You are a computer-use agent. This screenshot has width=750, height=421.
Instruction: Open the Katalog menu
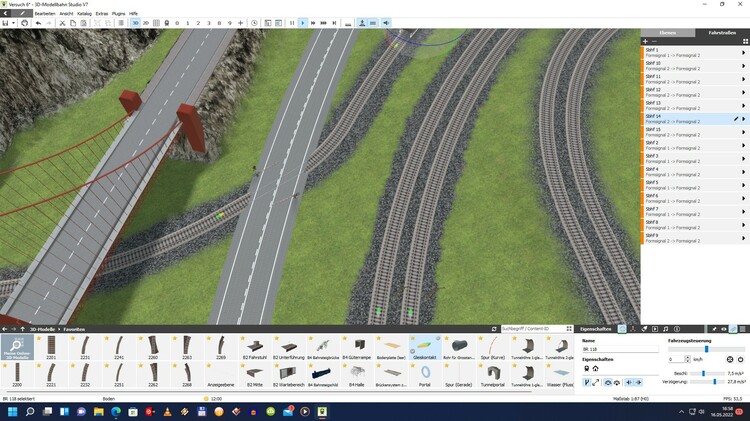click(84, 13)
